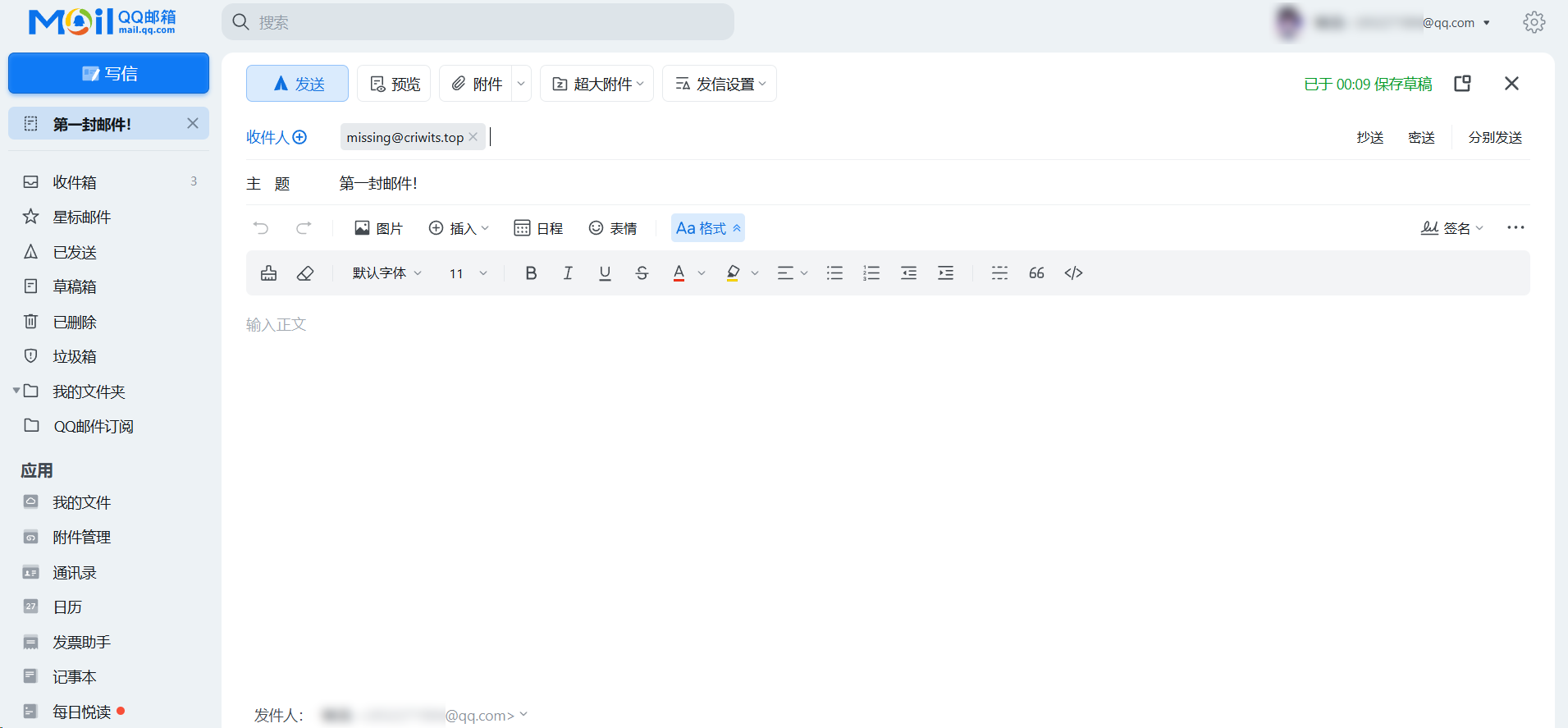Open the HTML source code view
The height and width of the screenshot is (728, 1568).
click(x=1073, y=273)
